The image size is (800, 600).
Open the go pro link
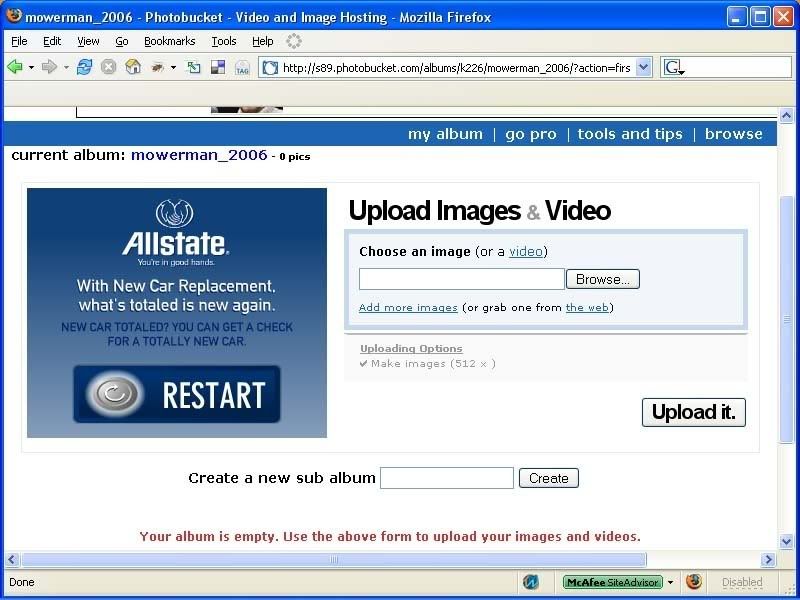pos(531,134)
